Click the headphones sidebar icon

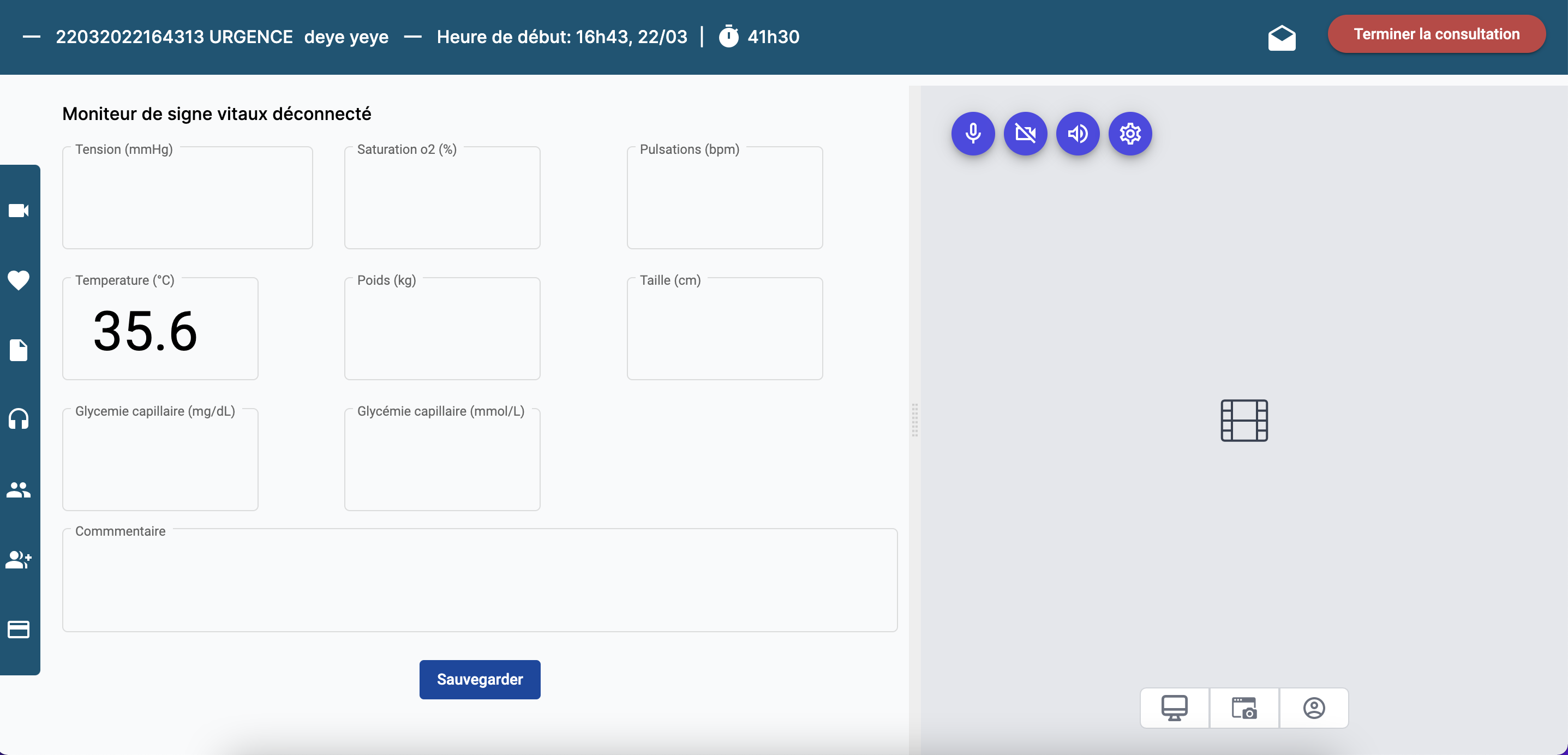point(18,420)
